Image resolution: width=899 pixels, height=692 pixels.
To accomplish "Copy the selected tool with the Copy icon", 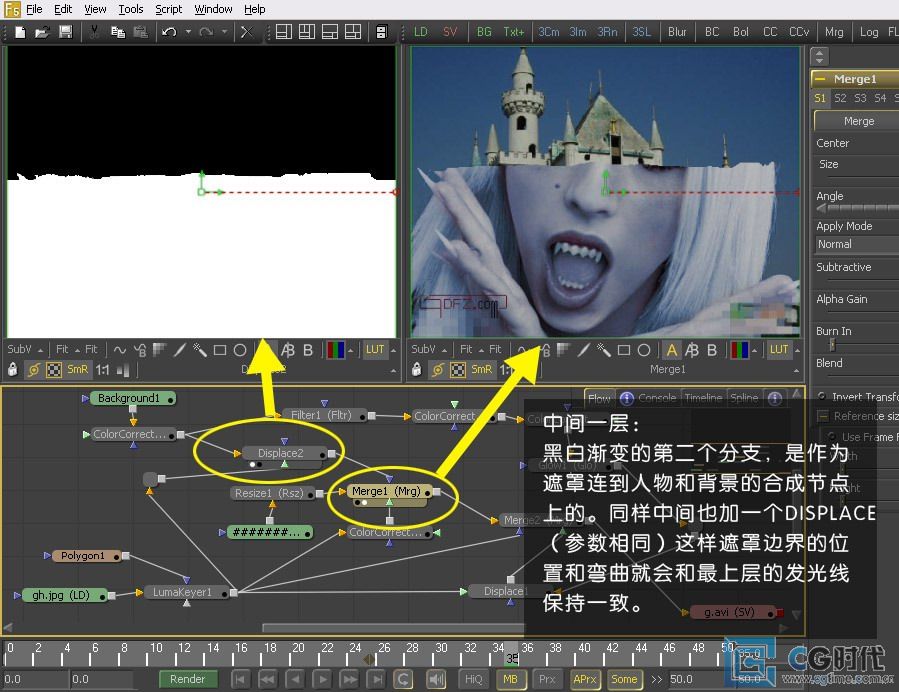I will click(x=118, y=32).
